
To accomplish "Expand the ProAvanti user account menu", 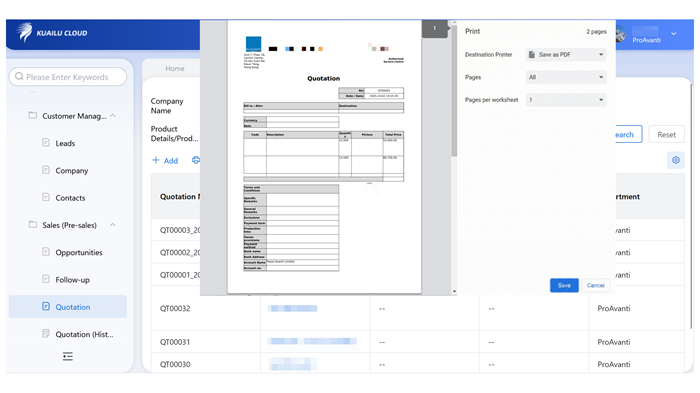I will pyautogui.click(x=673, y=33).
